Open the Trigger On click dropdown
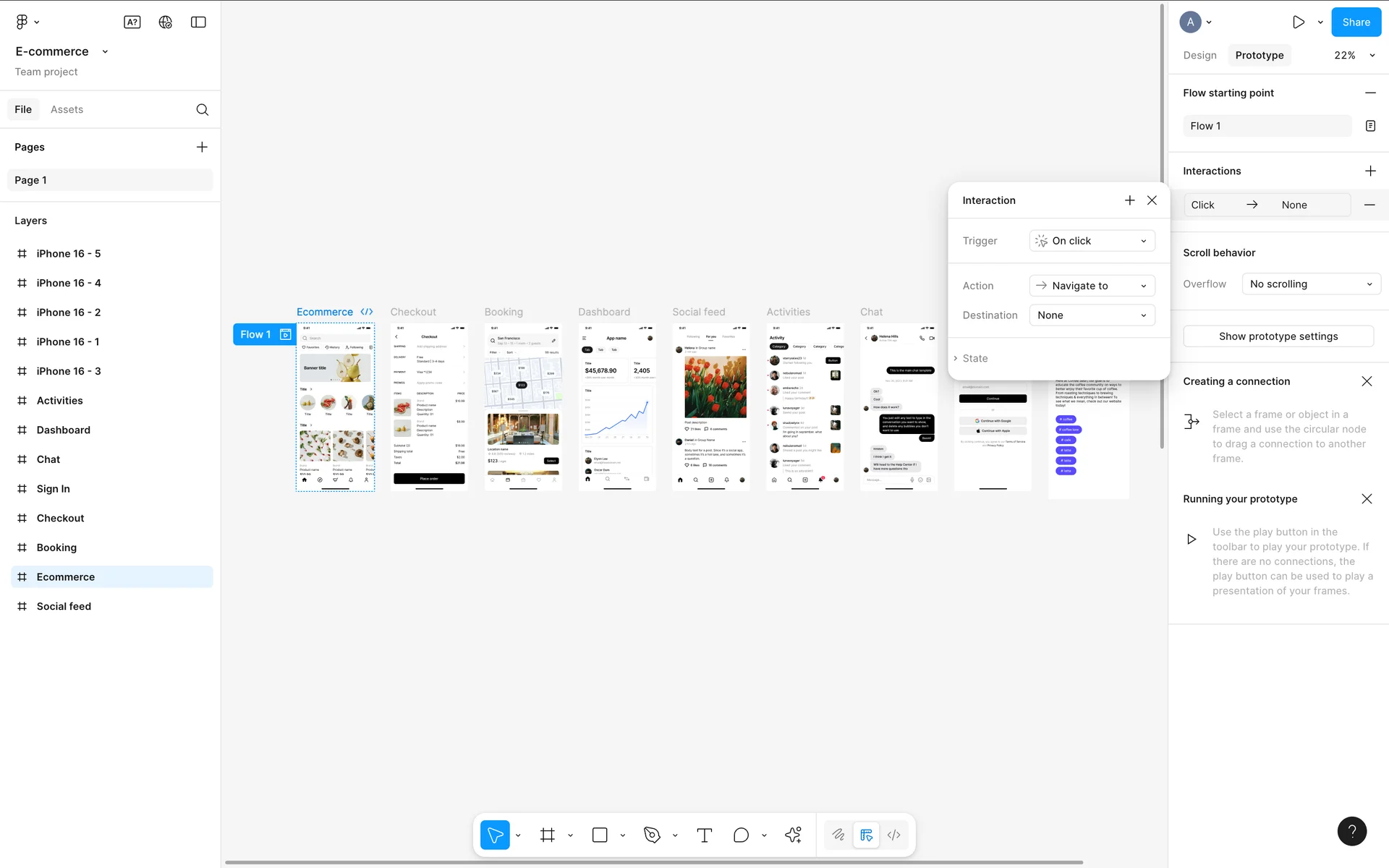 [x=1092, y=241]
